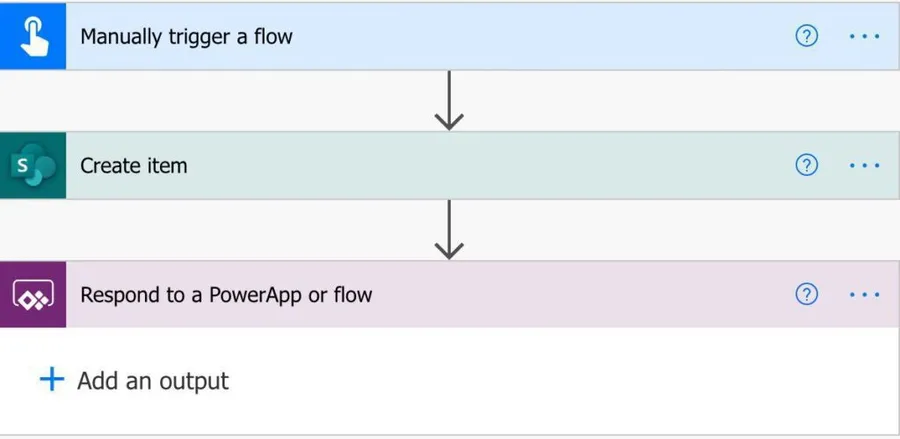Insert step on arrow below Create item

click(x=449, y=230)
